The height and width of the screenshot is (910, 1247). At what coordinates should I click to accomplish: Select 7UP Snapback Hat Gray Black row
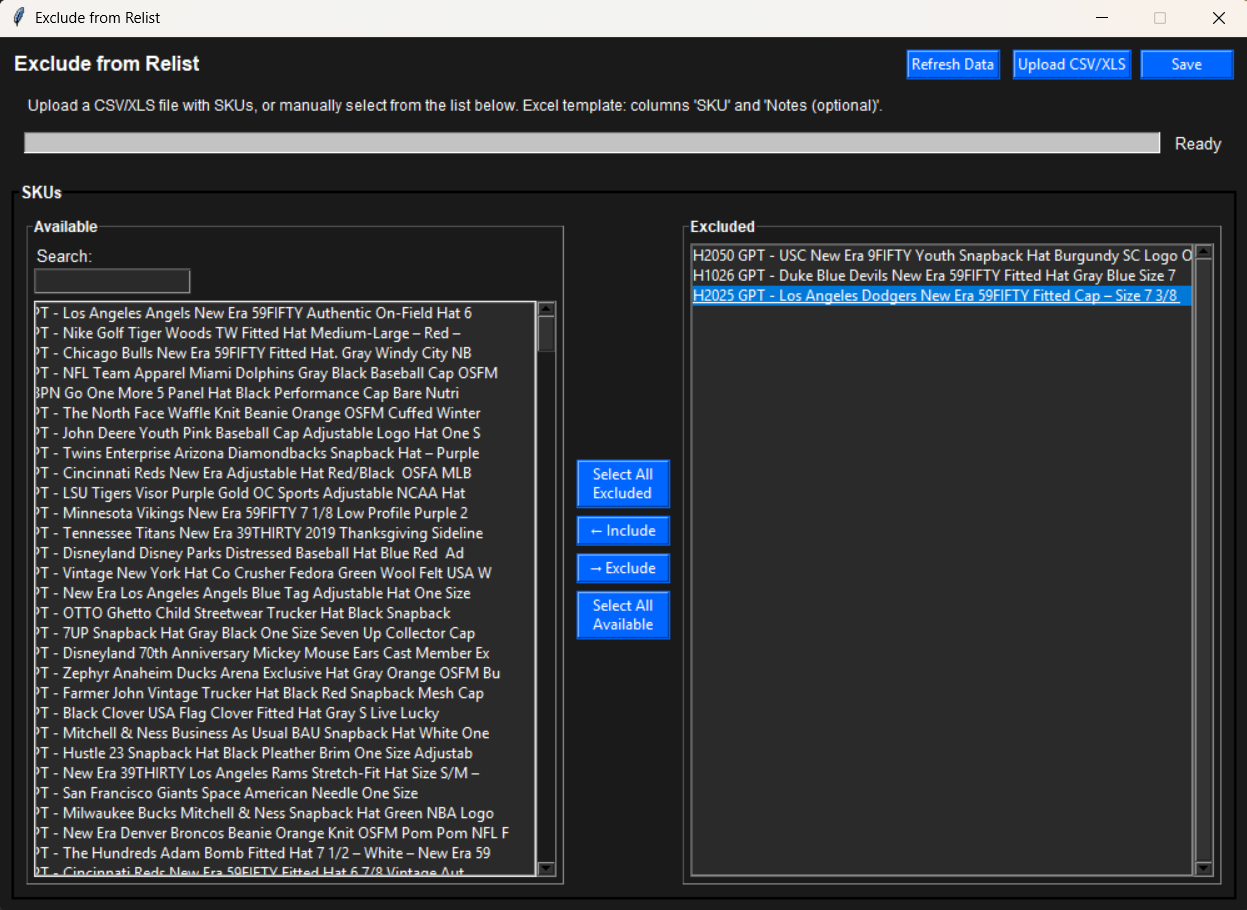[286, 633]
